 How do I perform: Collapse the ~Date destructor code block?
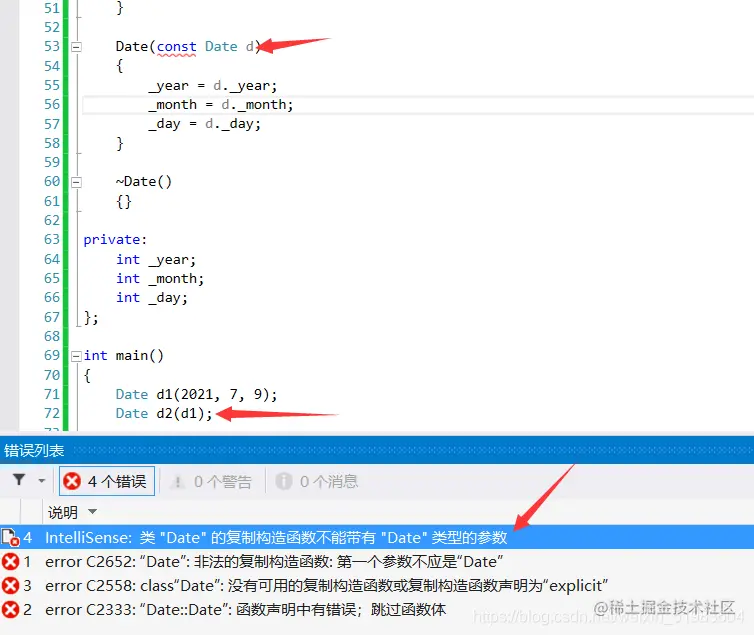[x=76, y=182]
